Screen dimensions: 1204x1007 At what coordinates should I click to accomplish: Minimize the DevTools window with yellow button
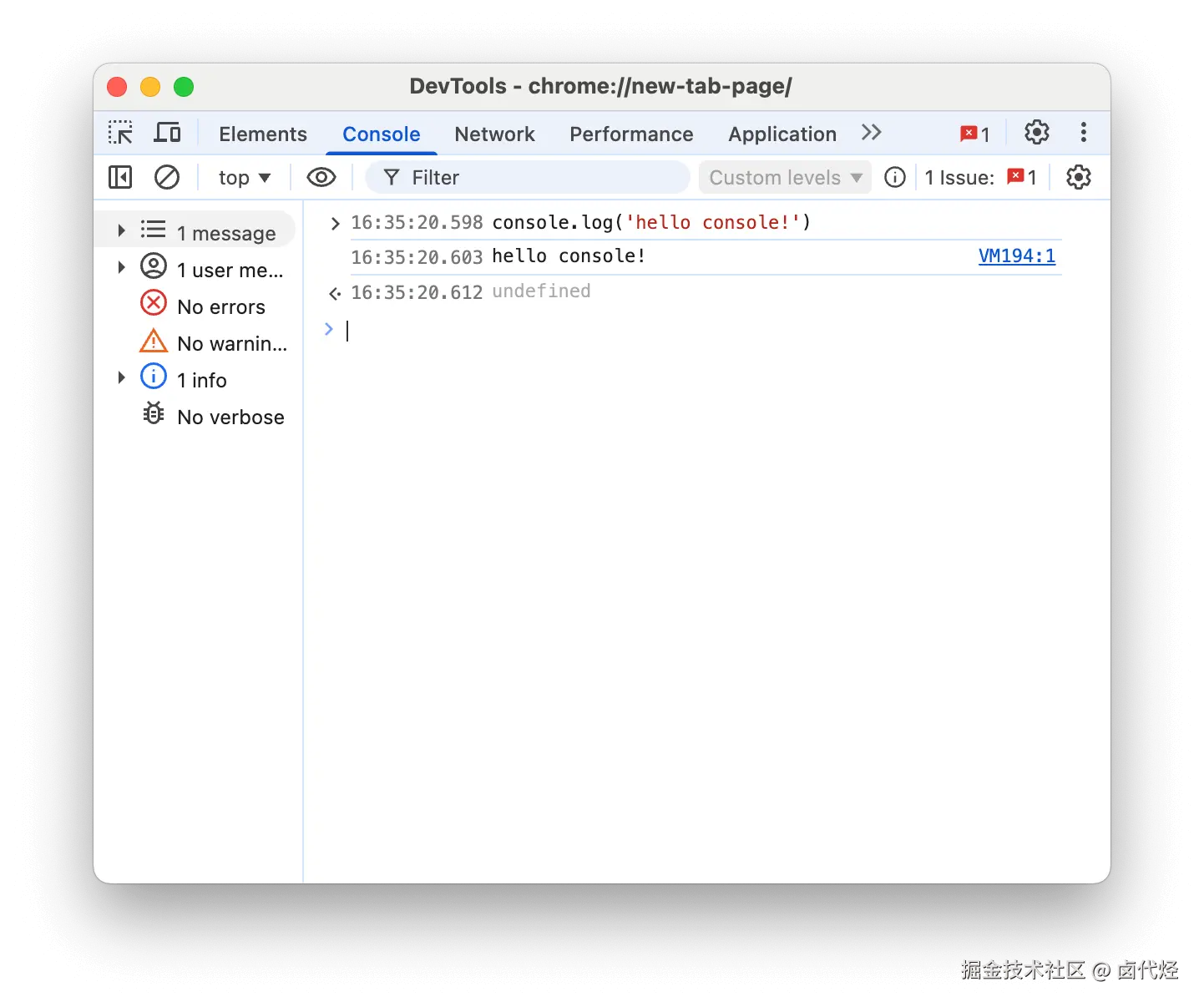pyautogui.click(x=150, y=87)
